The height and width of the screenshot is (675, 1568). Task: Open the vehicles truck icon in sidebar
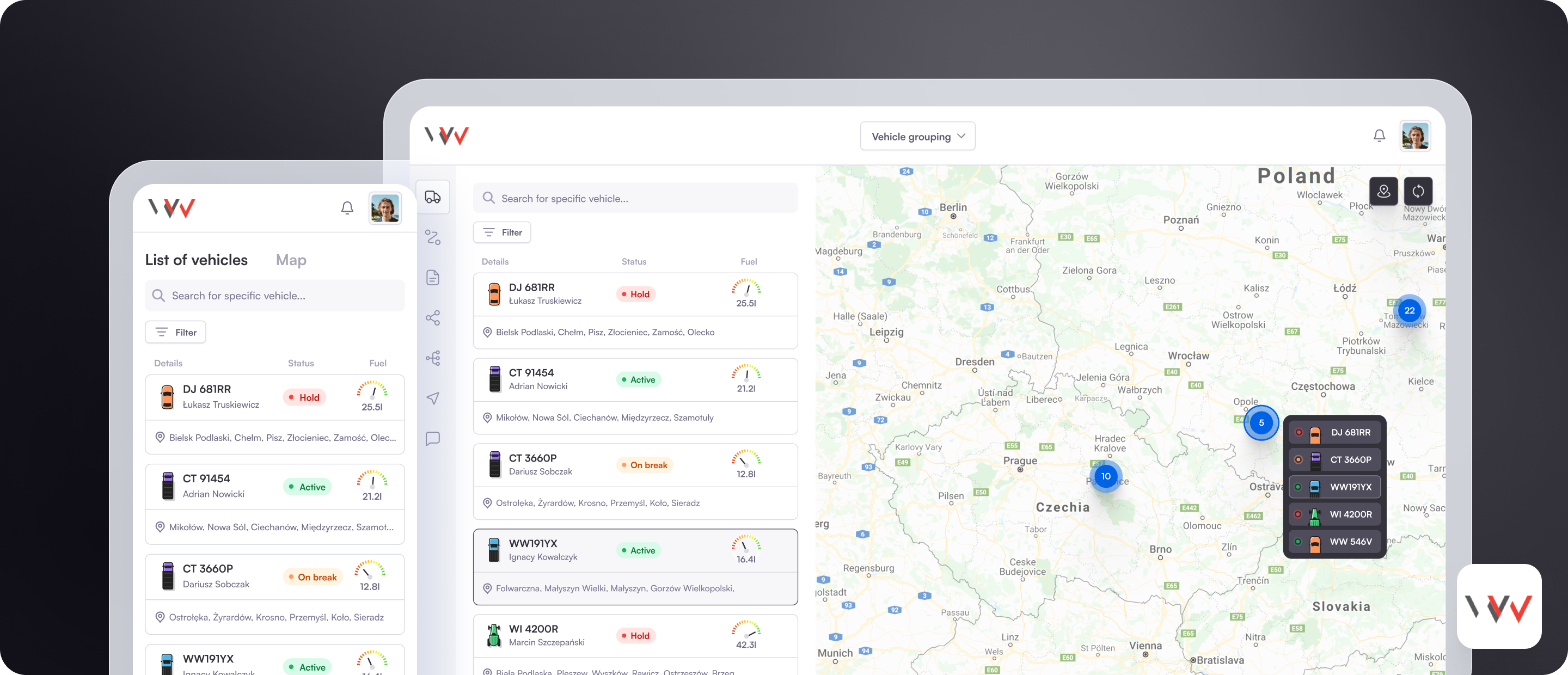tap(433, 197)
